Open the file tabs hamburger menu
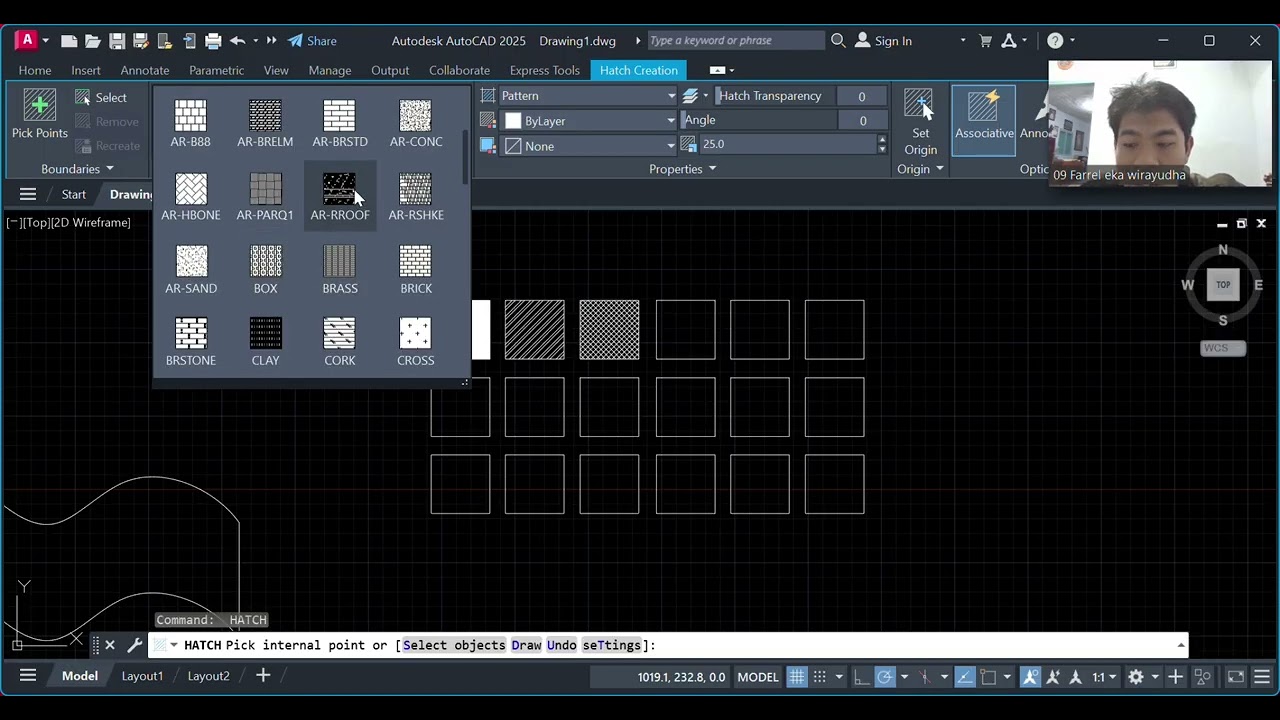Viewport: 1280px width, 720px height. (28, 194)
